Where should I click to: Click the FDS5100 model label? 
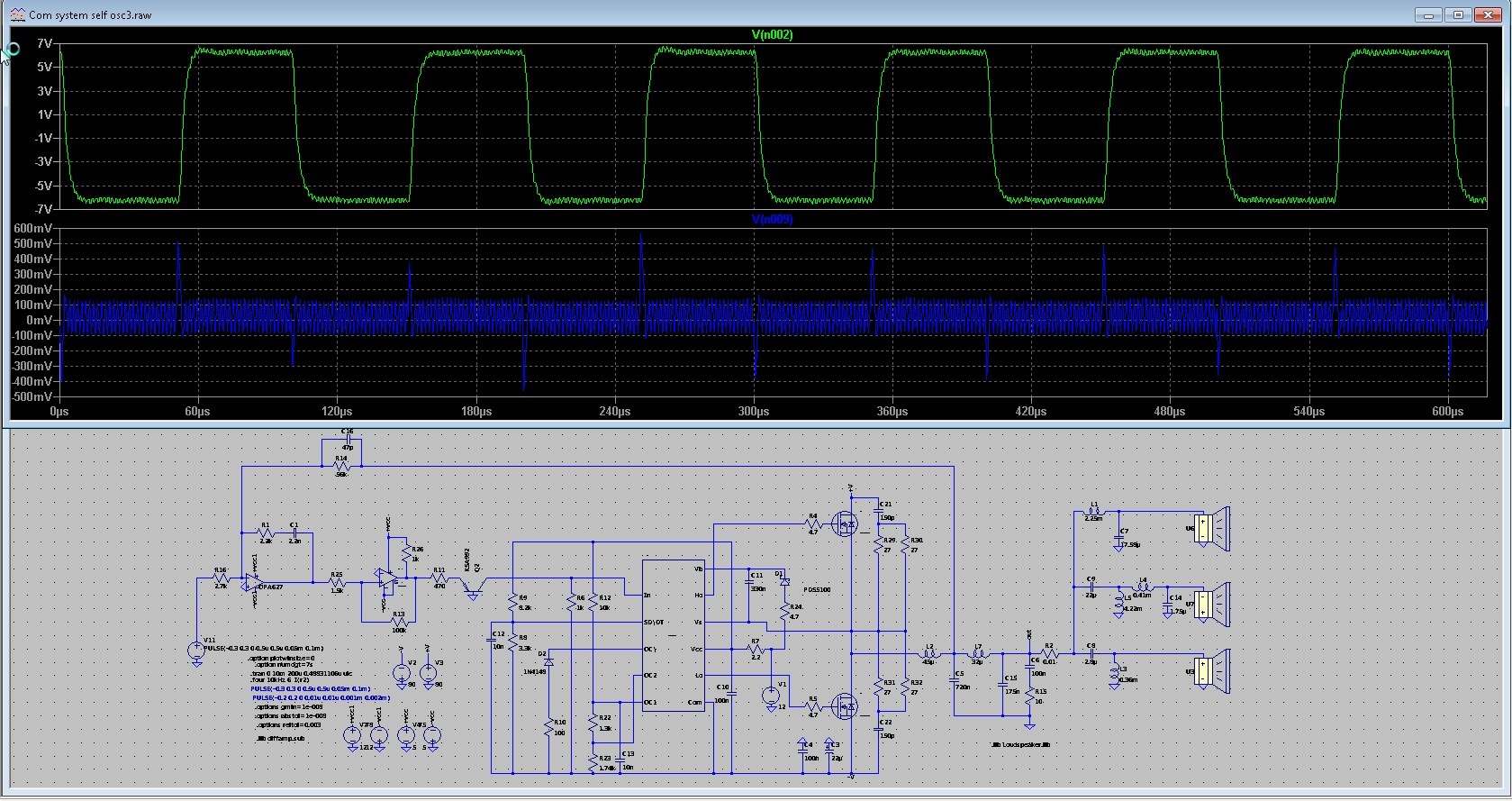(817, 589)
